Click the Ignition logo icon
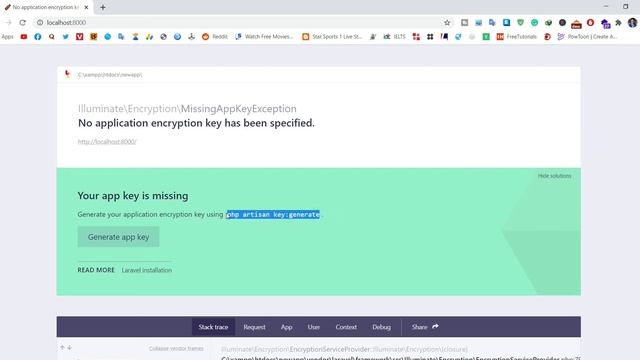The image size is (640, 360). tap(67, 74)
